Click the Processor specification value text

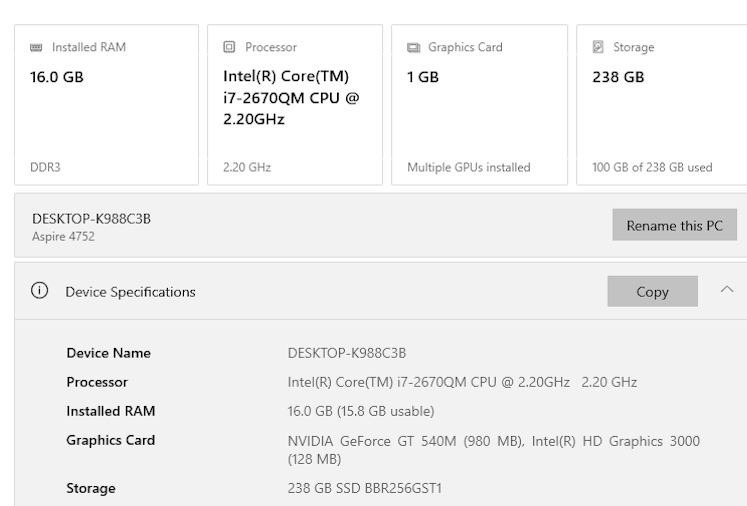pos(462,382)
